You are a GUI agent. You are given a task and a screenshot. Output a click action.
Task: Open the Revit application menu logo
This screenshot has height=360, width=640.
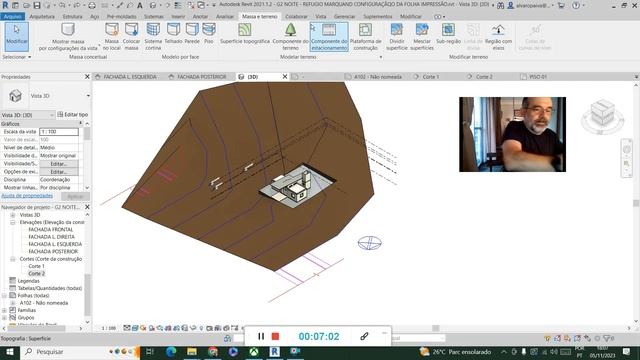point(5,5)
